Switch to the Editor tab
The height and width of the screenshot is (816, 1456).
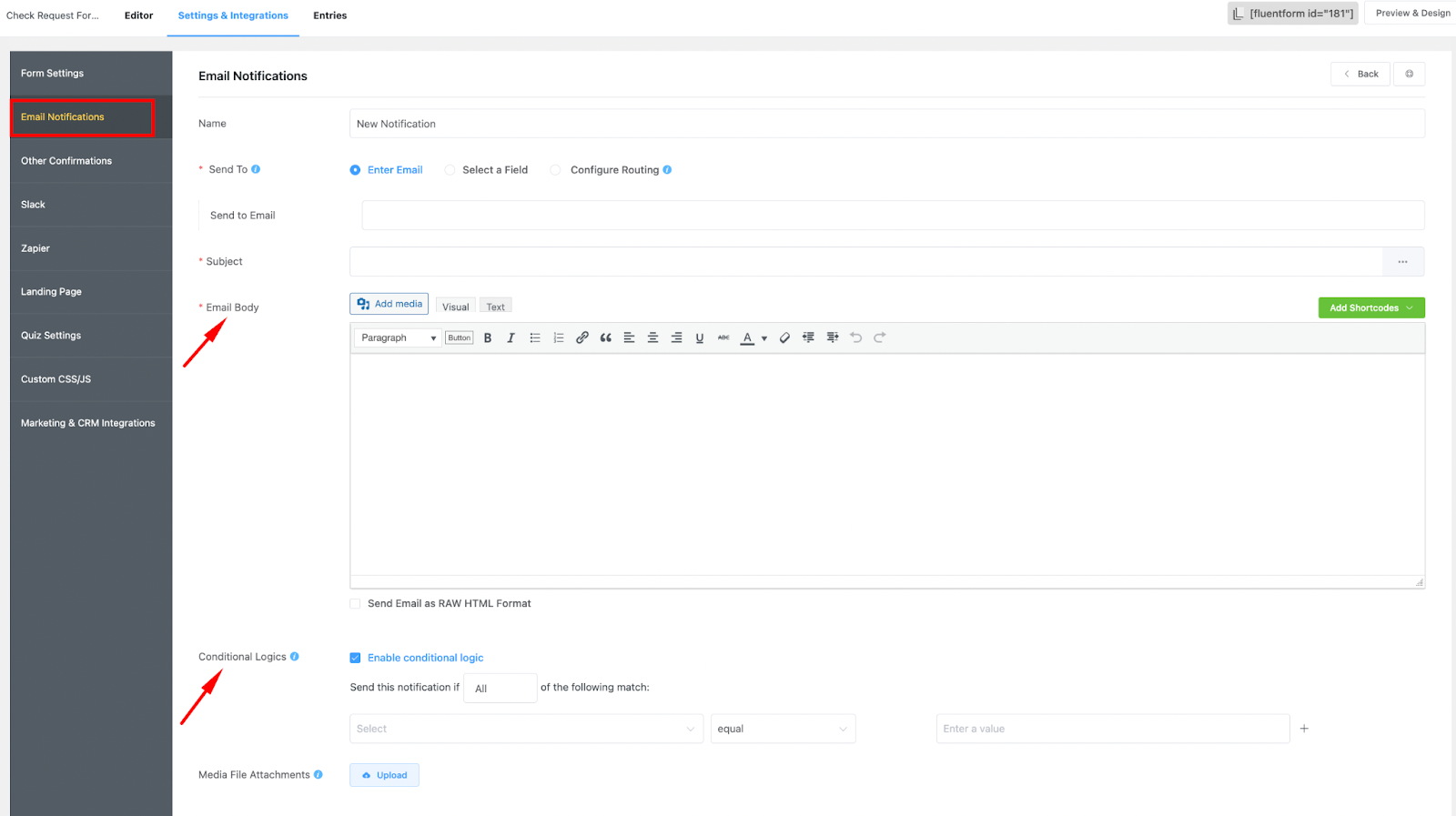pos(138,15)
